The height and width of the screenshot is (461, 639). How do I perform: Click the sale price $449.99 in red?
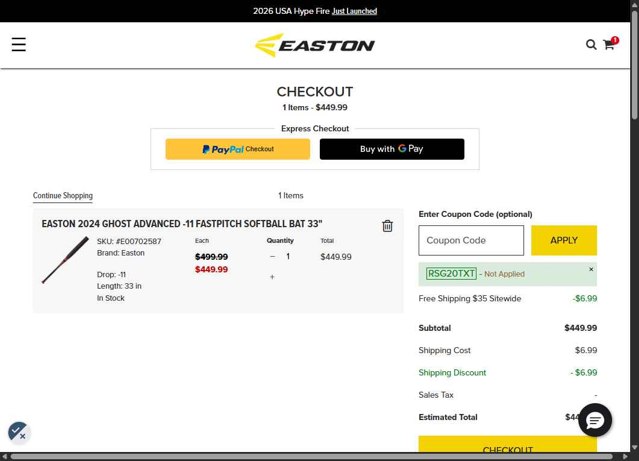tap(212, 269)
